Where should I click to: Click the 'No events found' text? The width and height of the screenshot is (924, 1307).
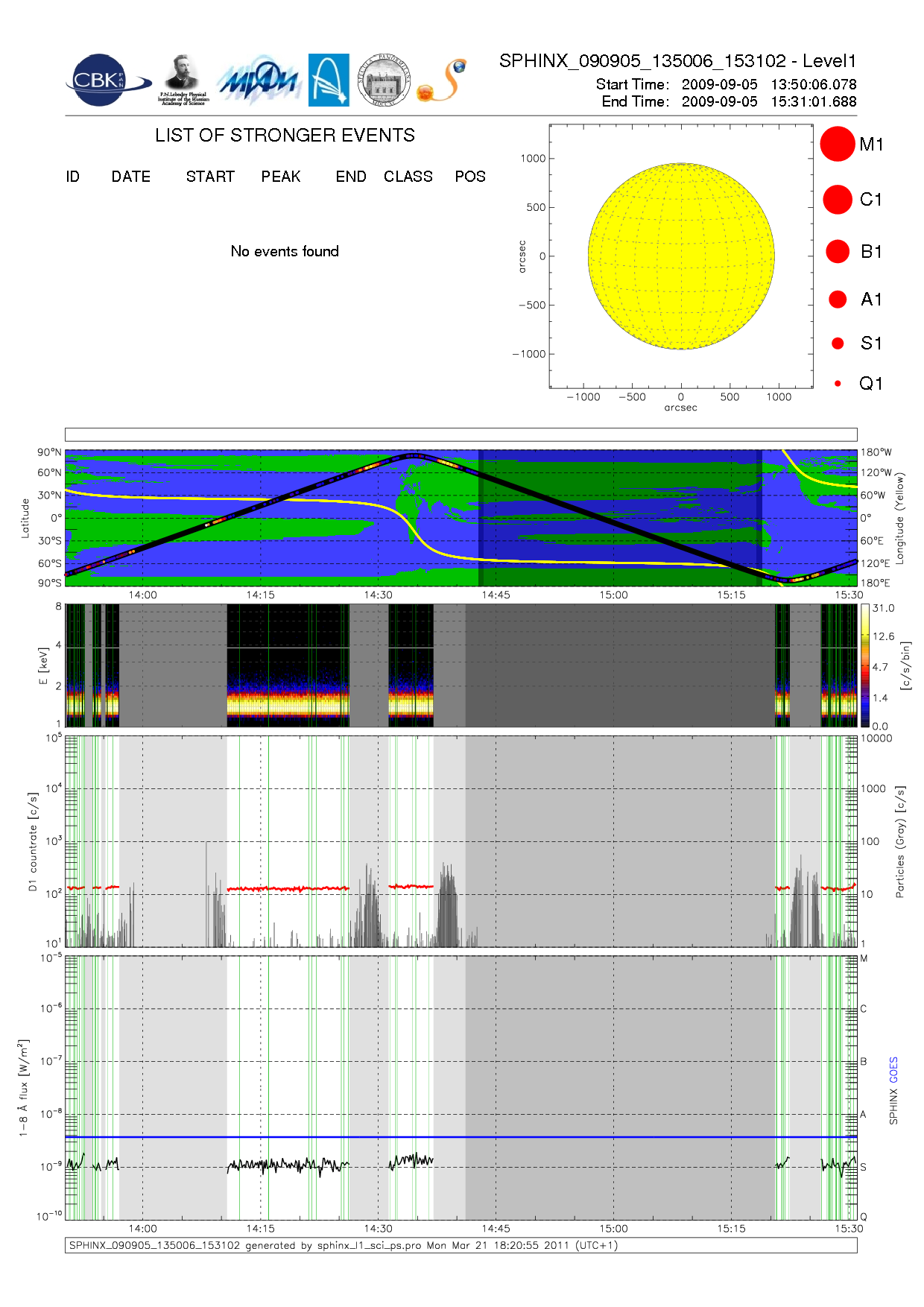285,251
